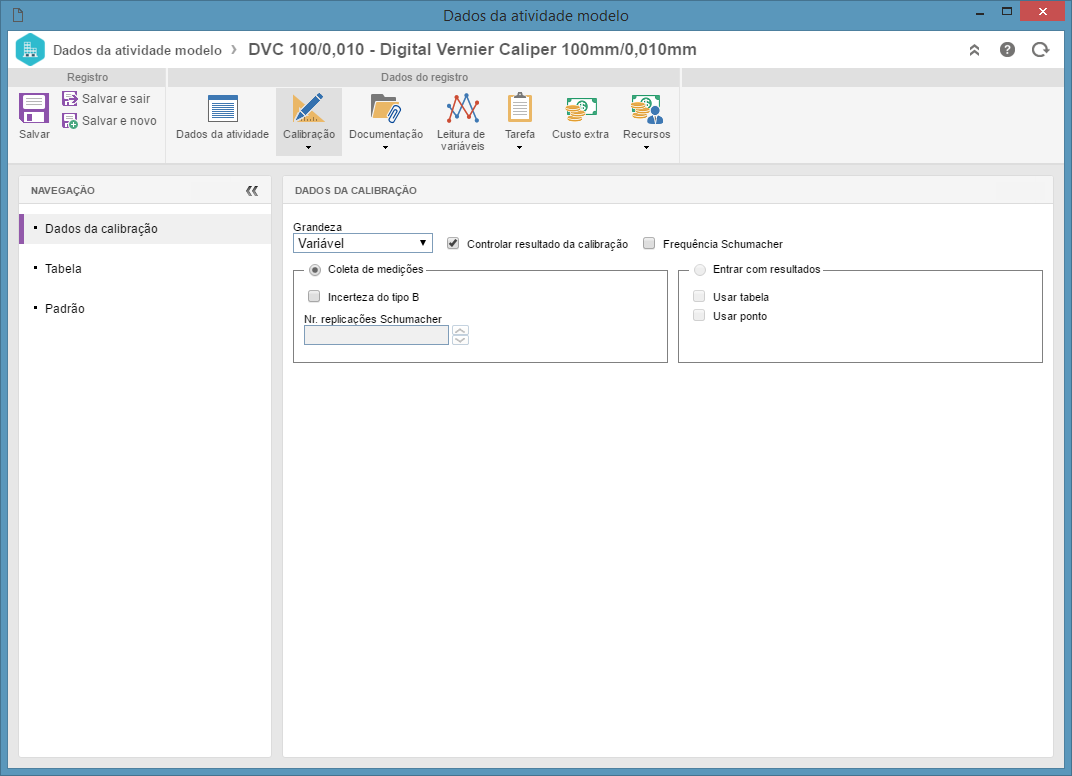Click the Salvar floppy disk icon
Viewport: 1072px width, 776px height.
click(x=34, y=109)
